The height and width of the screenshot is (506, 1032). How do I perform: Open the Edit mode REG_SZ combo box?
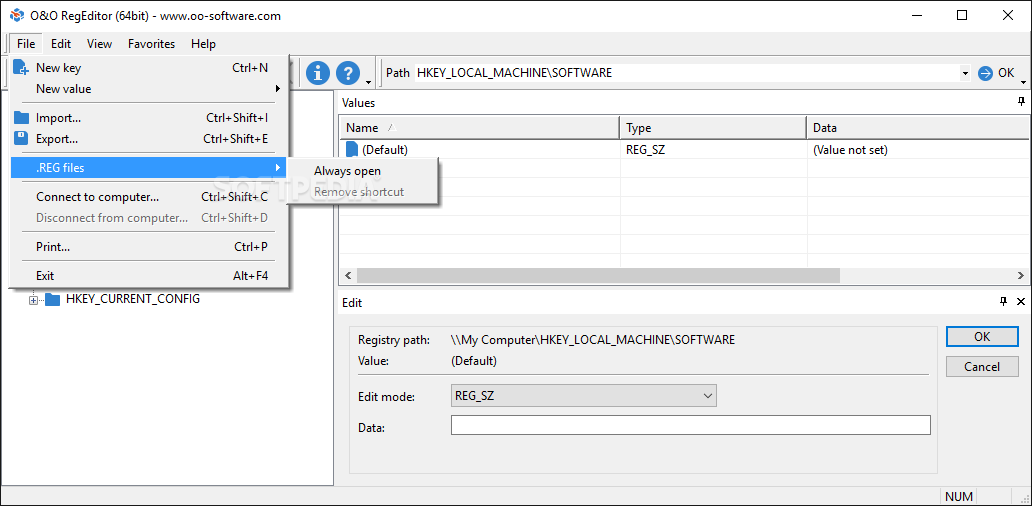pyautogui.click(x=584, y=396)
